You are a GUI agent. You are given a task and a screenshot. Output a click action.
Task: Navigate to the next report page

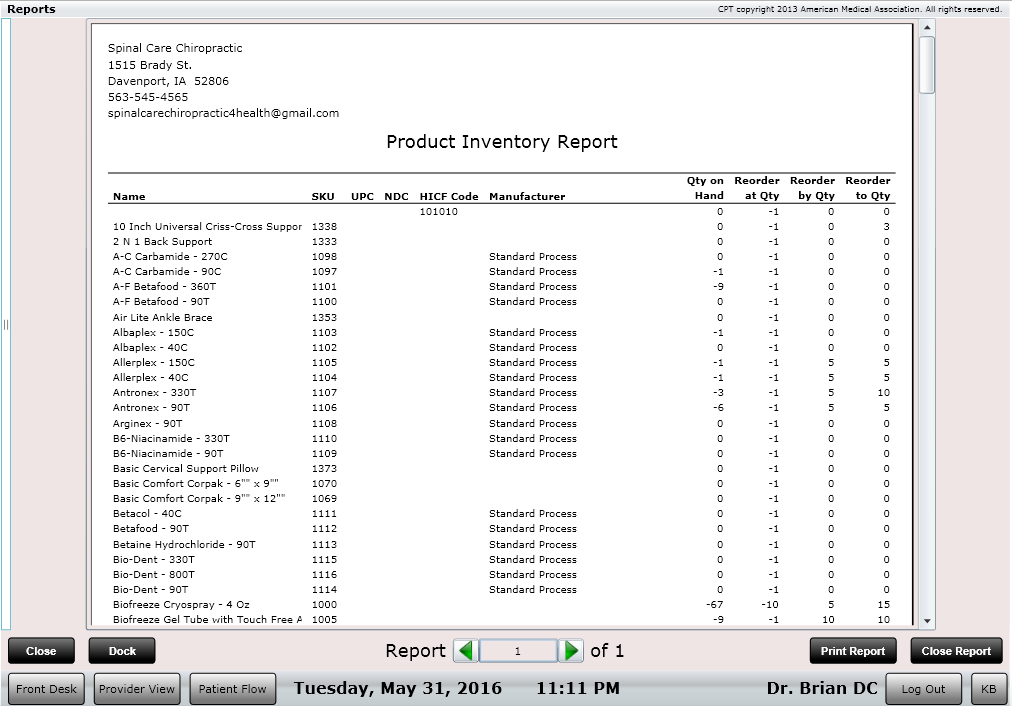click(x=570, y=650)
